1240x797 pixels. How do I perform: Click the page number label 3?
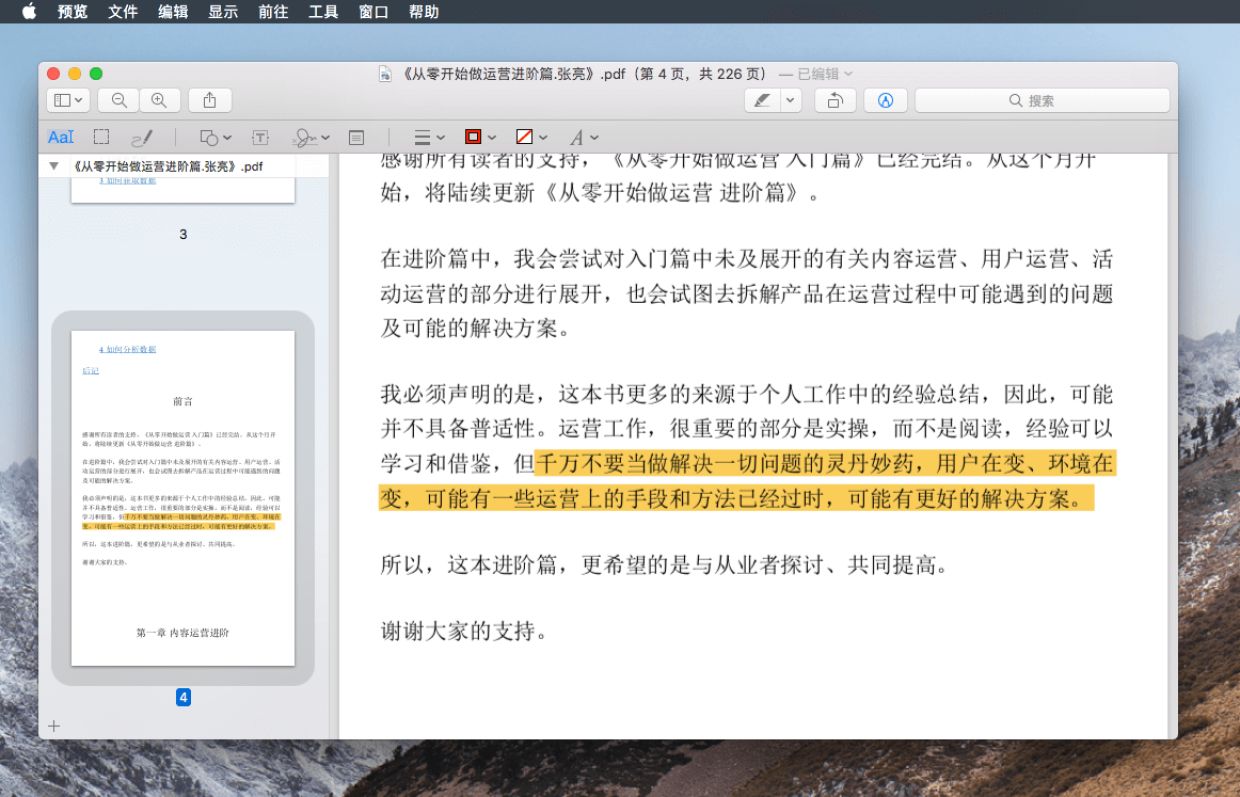(x=183, y=234)
